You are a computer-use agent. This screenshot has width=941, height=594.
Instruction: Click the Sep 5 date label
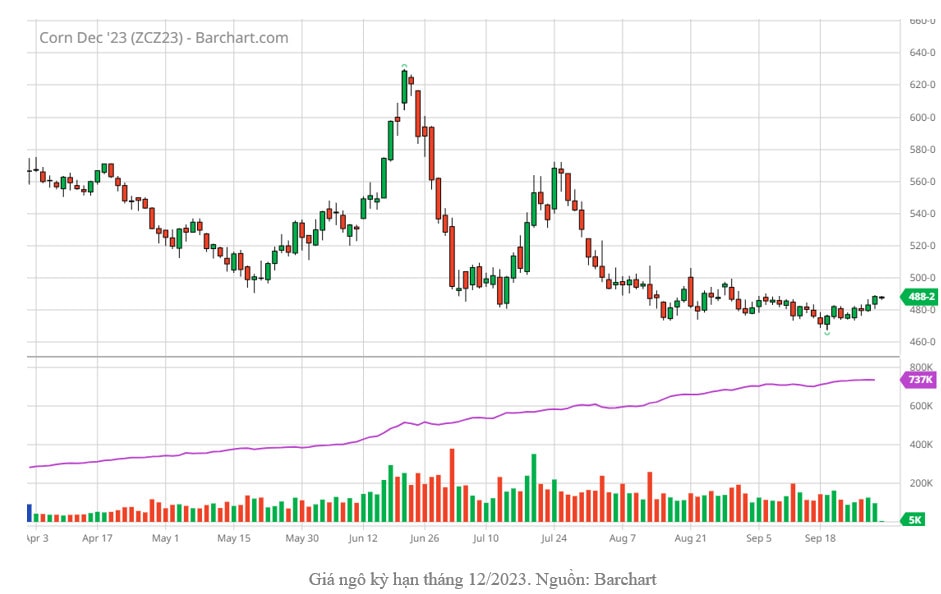[759, 538]
